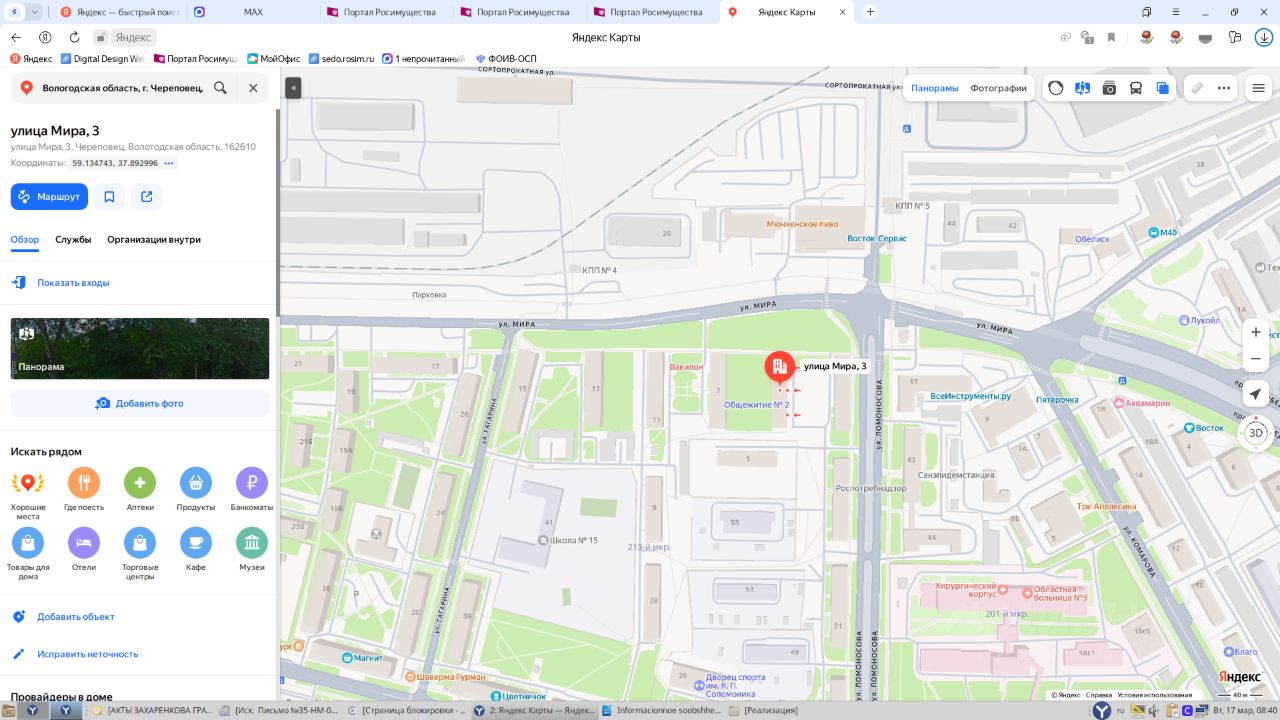1280x720 pixels.
Task: Open the Yandex Maps hamburger menu
Action: (1259, 88)
